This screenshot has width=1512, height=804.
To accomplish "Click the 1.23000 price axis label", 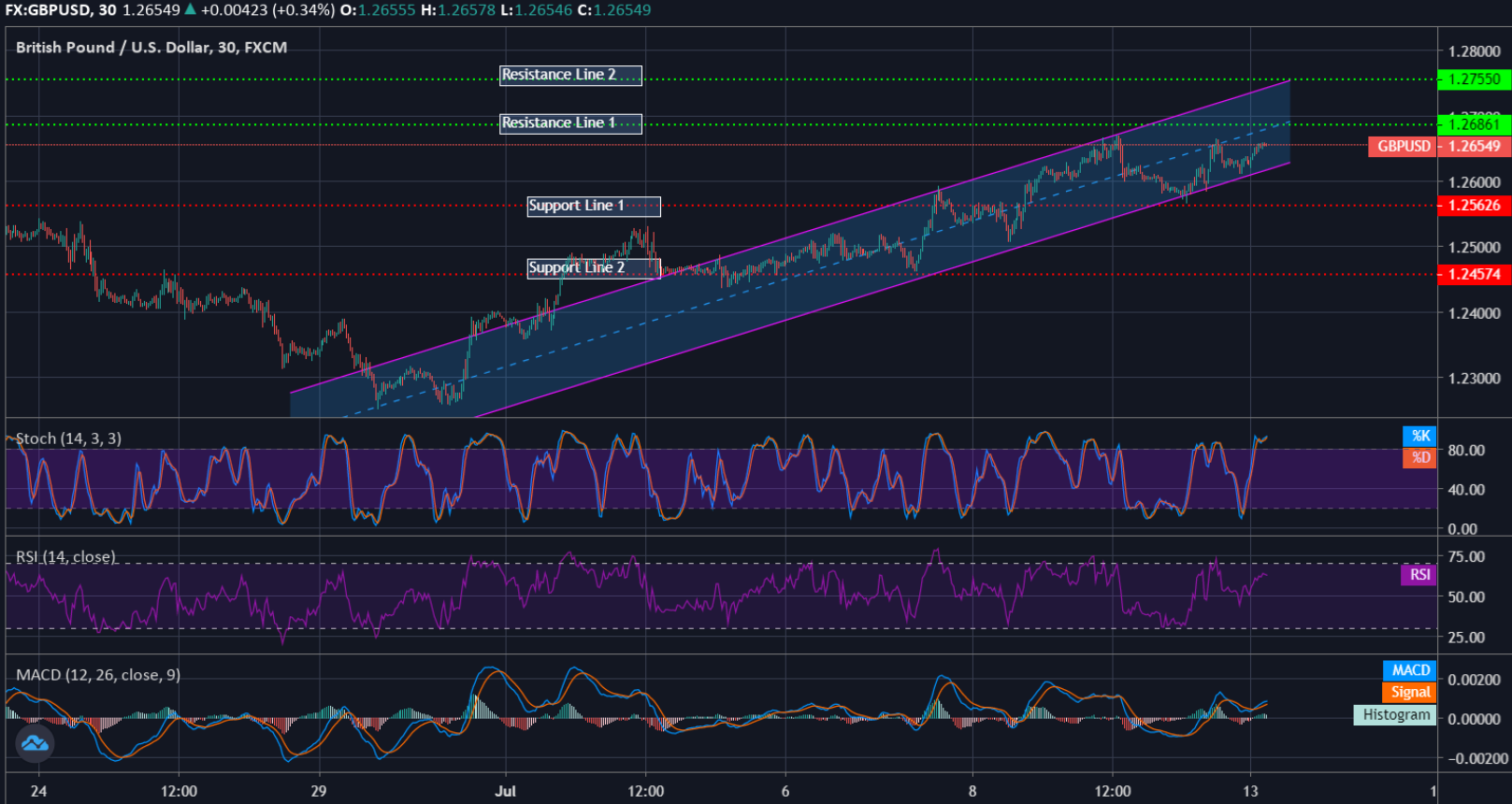I will 1474,379.
